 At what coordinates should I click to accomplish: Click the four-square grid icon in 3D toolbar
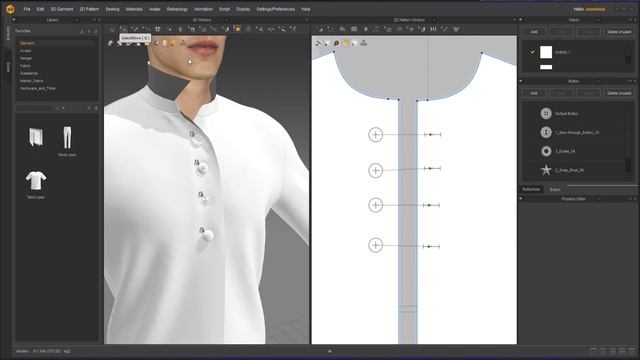[x=158, y=29]
